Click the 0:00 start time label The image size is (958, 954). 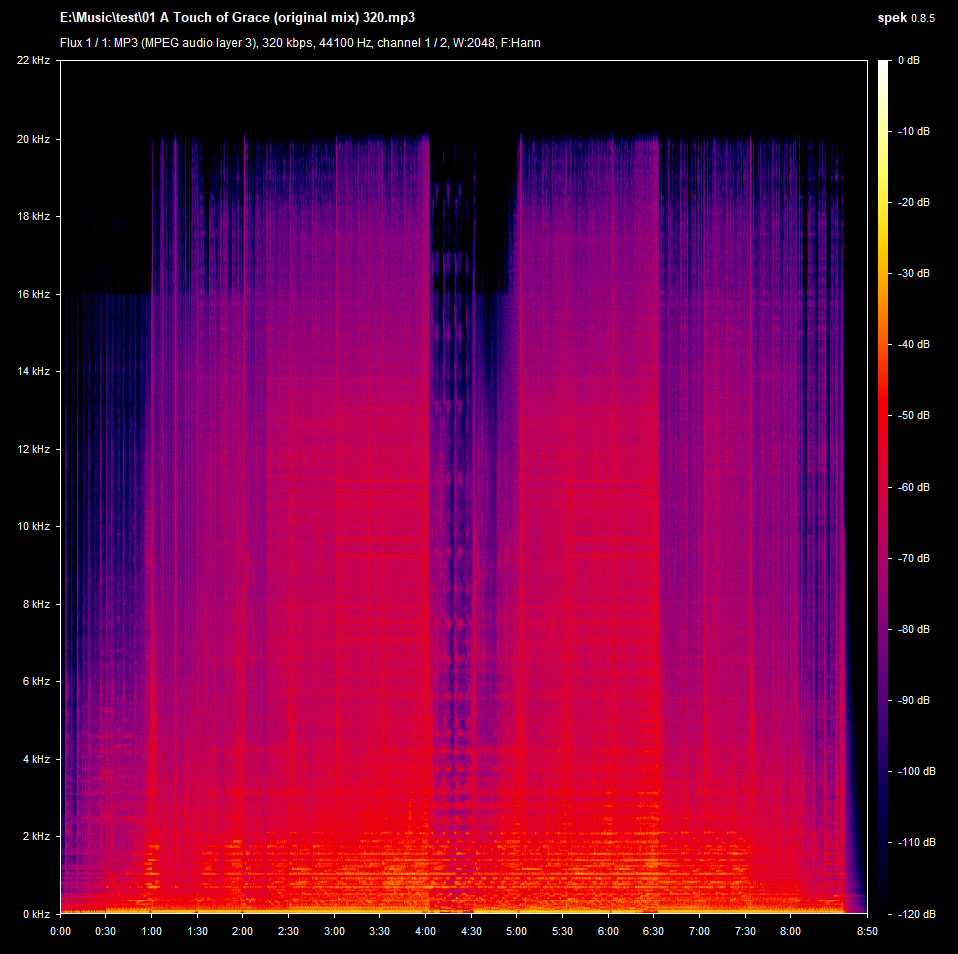60,931
